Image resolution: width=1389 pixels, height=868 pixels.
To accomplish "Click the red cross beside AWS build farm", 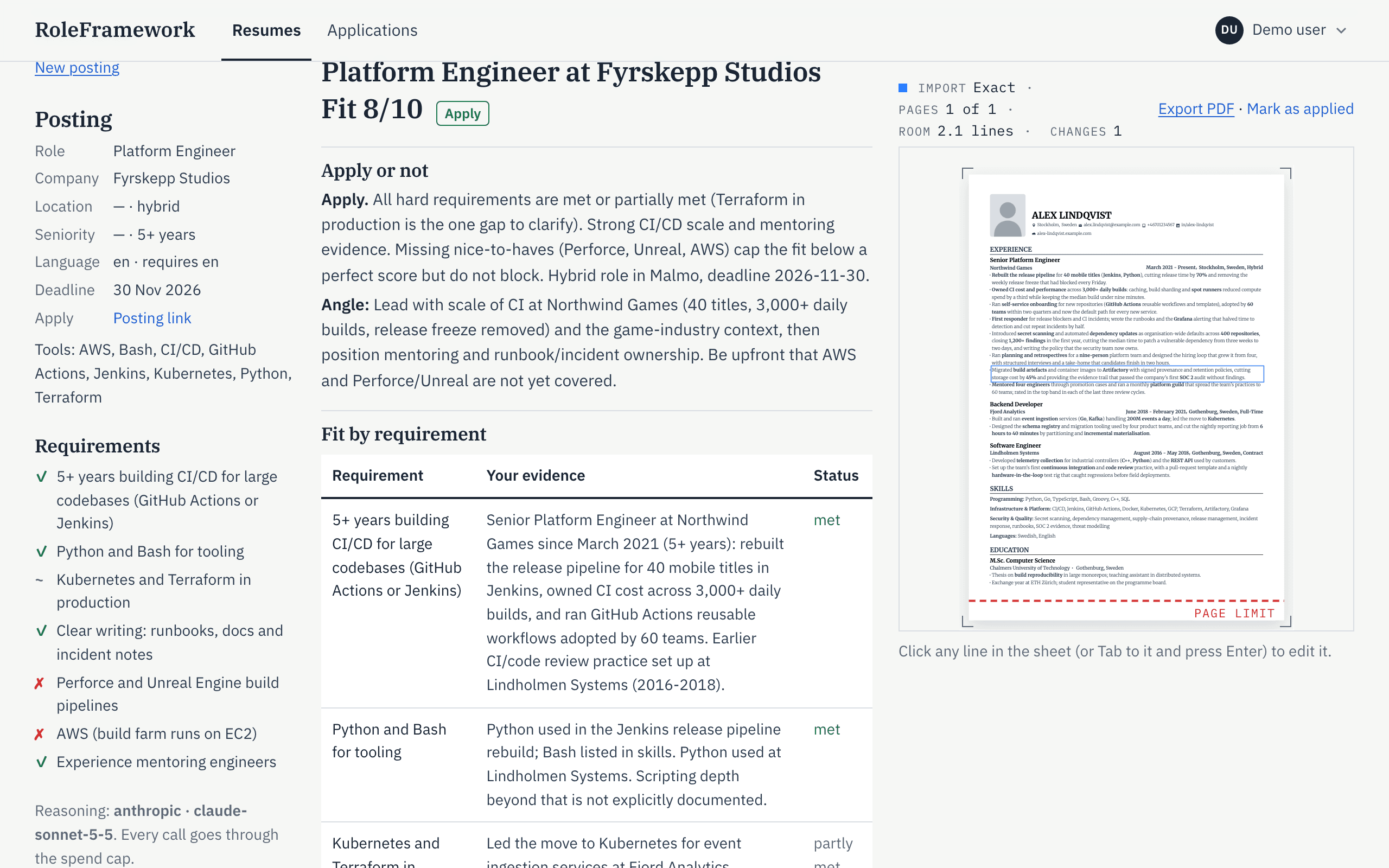I will [40, 734].
